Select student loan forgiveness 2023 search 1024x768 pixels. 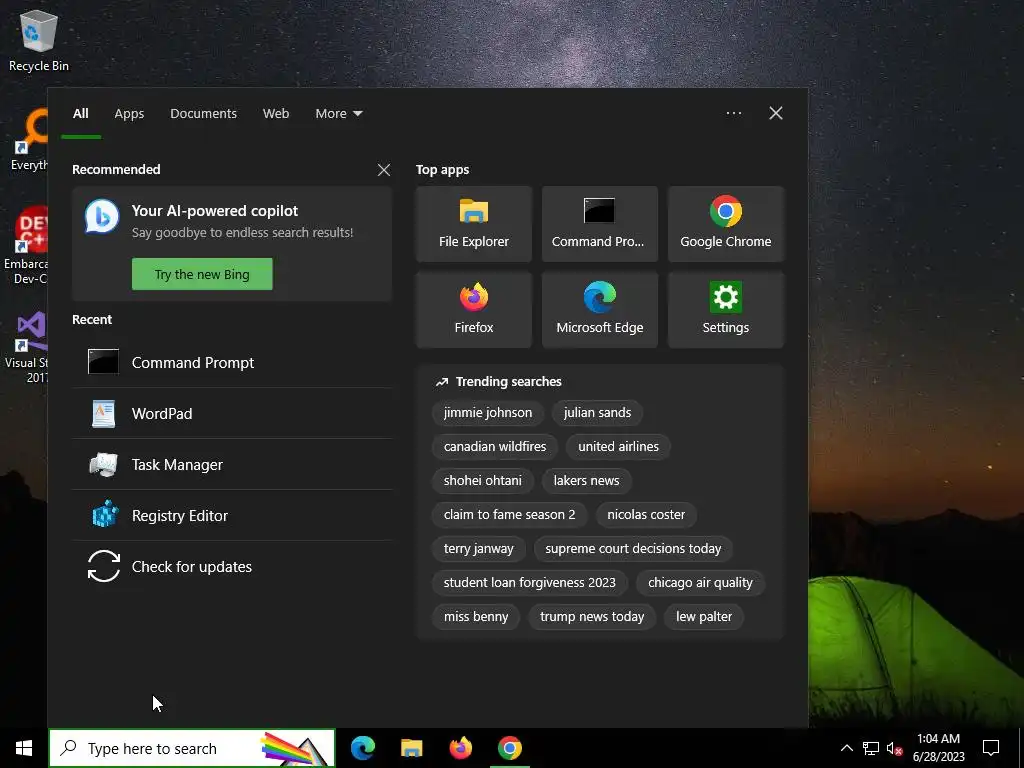point(529,583)
